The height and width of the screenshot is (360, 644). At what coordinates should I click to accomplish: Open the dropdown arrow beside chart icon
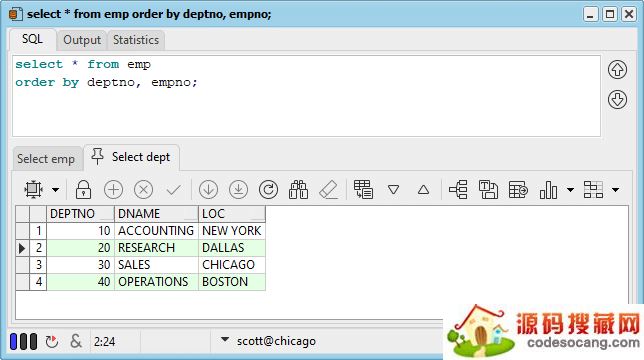point(570,190)
